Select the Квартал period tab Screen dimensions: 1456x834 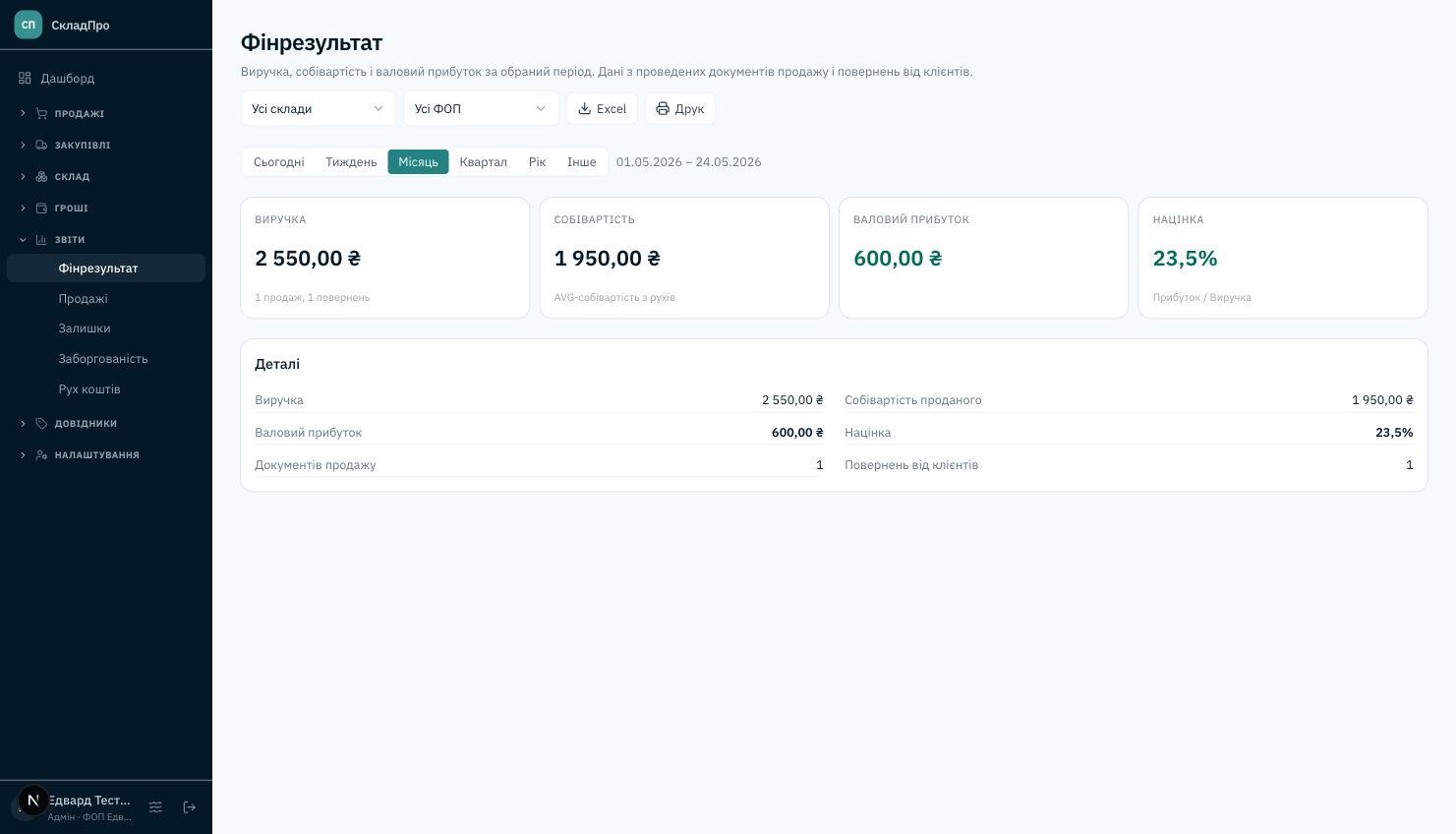point(484,162)
